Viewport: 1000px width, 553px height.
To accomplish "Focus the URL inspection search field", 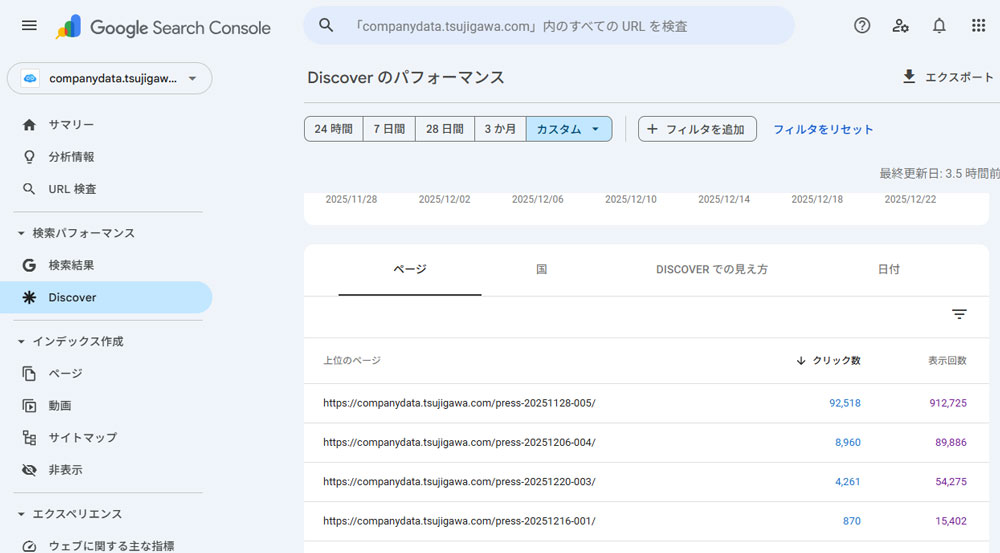I will pyautogui.click(x=549, y=26).
